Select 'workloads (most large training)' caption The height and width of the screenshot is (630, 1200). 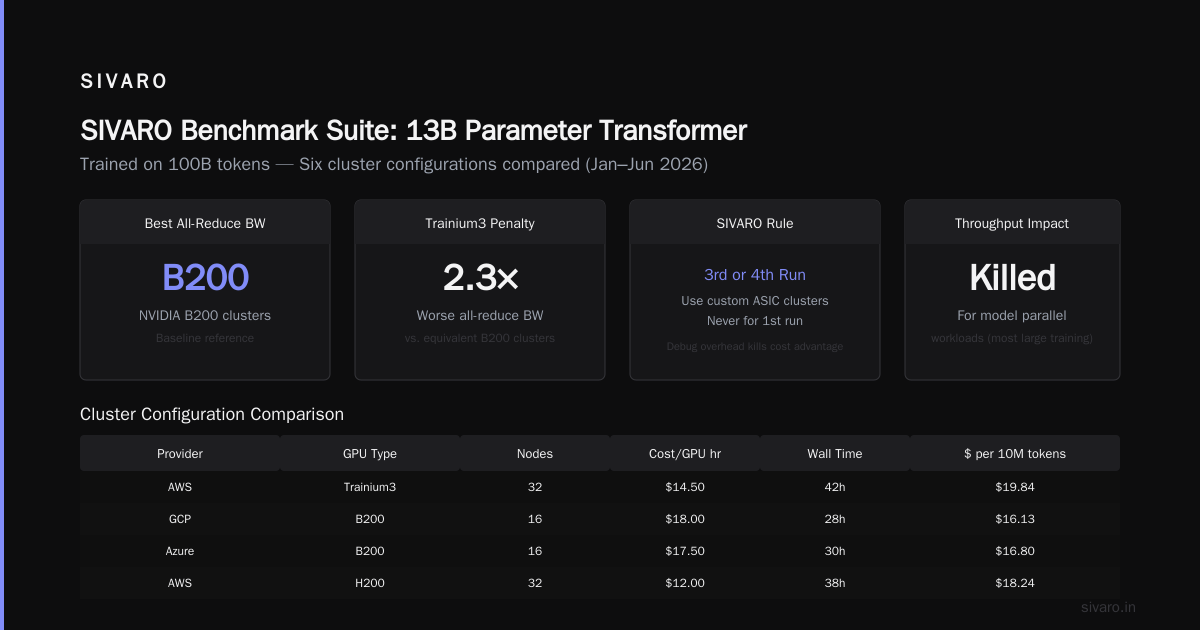point(1012,338)
